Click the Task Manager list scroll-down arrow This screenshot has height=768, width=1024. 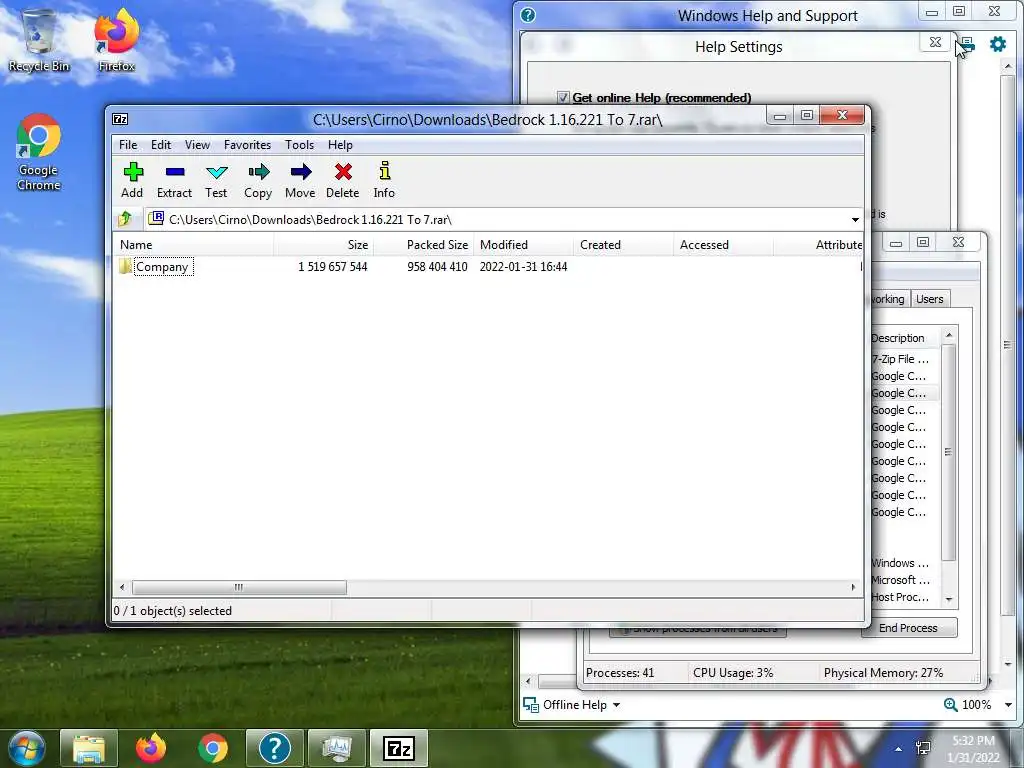coord(949,600)
